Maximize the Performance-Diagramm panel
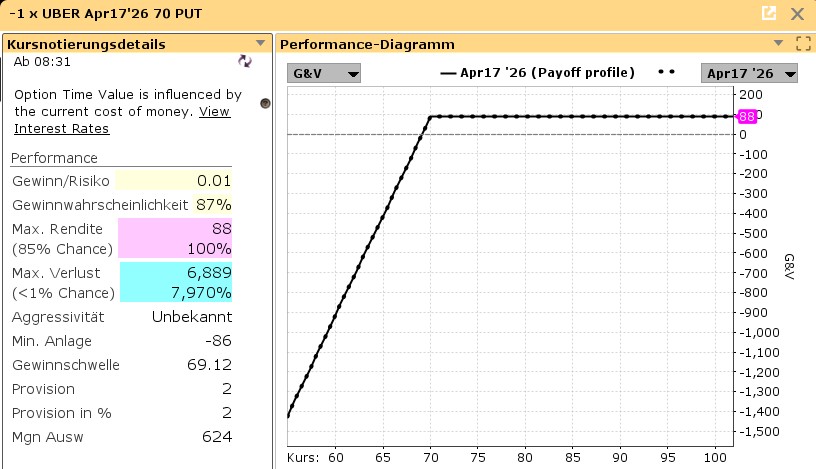The height and width of the screenshot is (469, 816). (x=804, y=44)
